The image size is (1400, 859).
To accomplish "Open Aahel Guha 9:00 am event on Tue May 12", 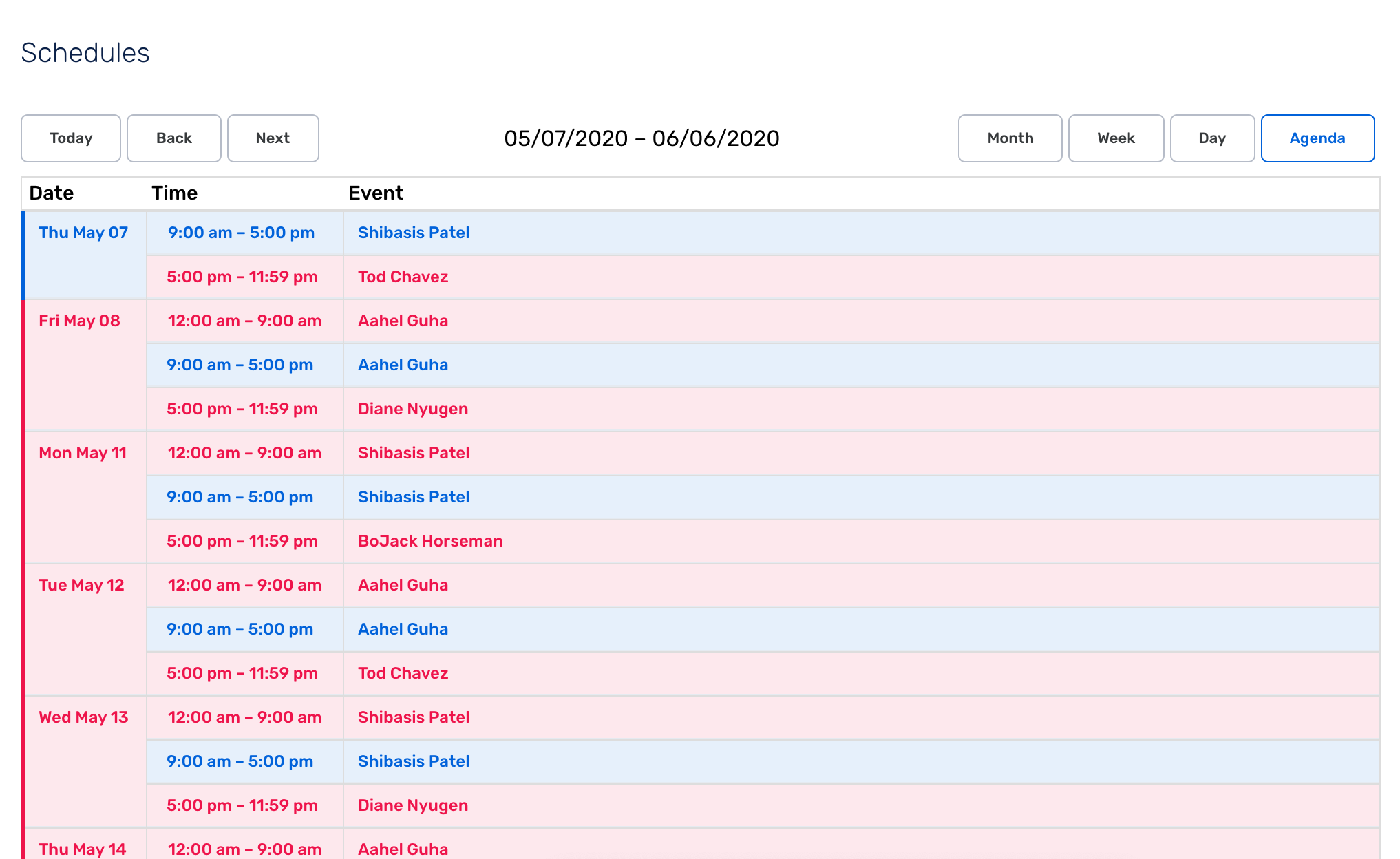I will point(862,629).
